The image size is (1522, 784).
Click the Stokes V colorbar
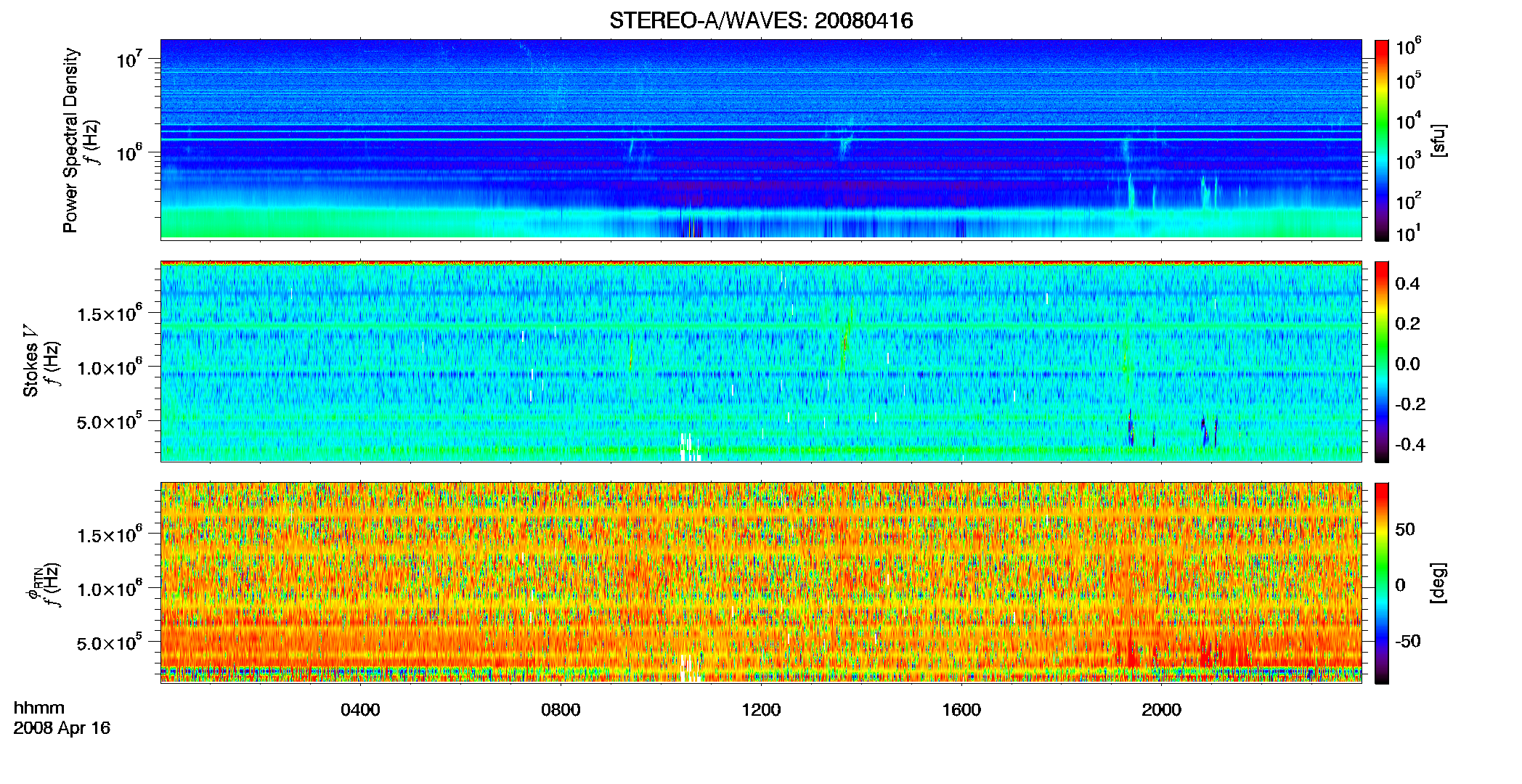point(1382,361)
